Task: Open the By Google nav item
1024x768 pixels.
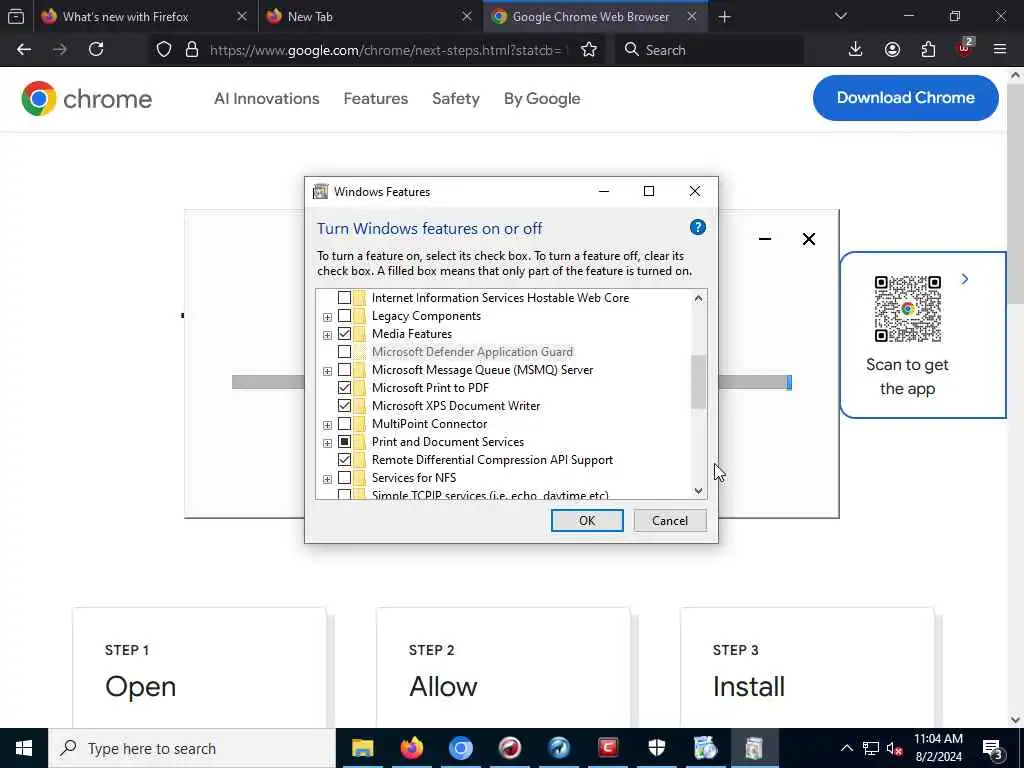Action: (x=542, y=99)
